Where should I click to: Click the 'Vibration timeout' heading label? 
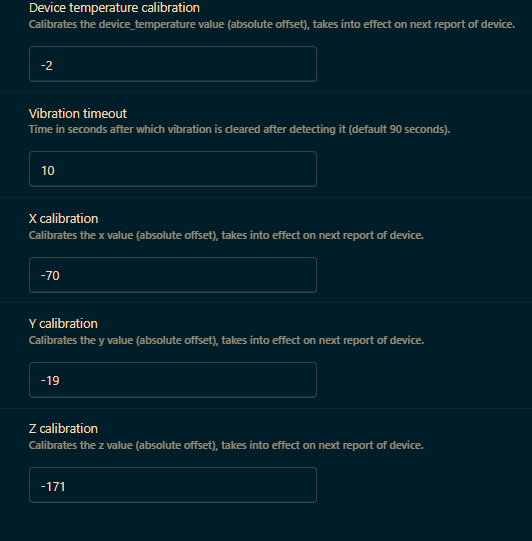pos(78,114)
